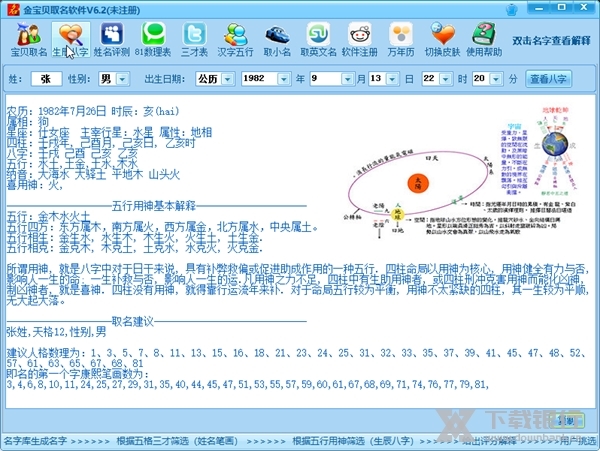The width and height of the screenshot is (600, 451).
Task: Select the 三才表 toolbar icon
Action: click(194, 38)
